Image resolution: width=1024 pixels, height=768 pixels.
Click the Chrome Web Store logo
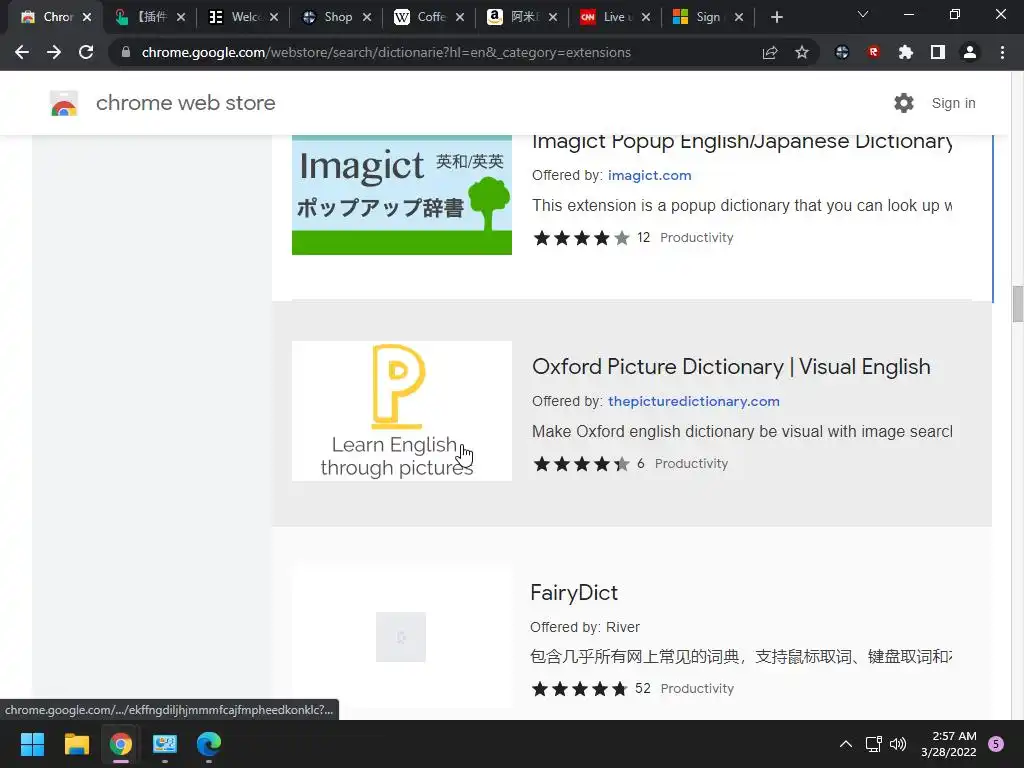tap(64, 103)
